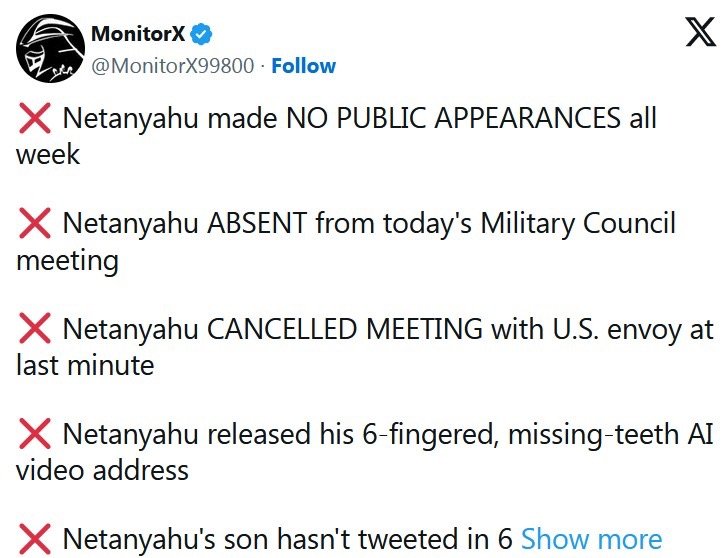The image size is (724, 558).
Task: Click red cross before 'NO PUBLIC APPEARANCES'
Action: pyautogui.click(x=35, y=119)
